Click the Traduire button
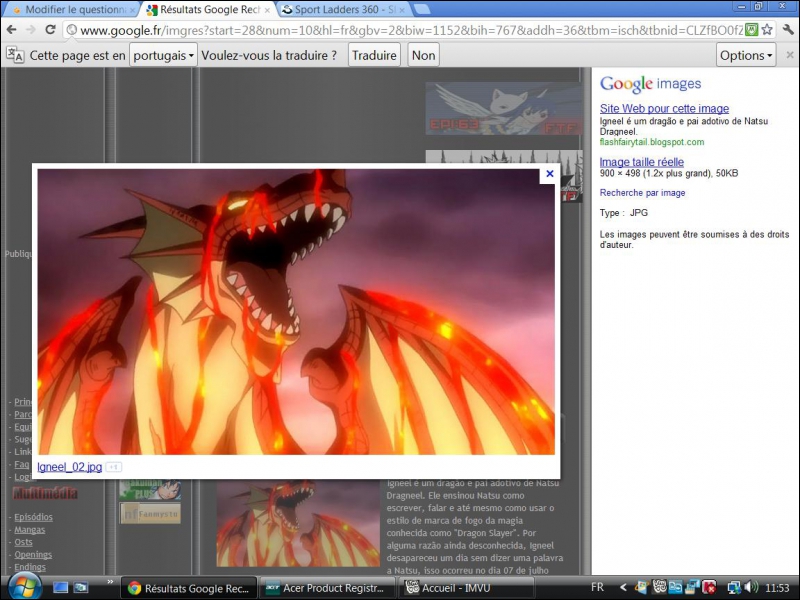 tap(374, 55)
